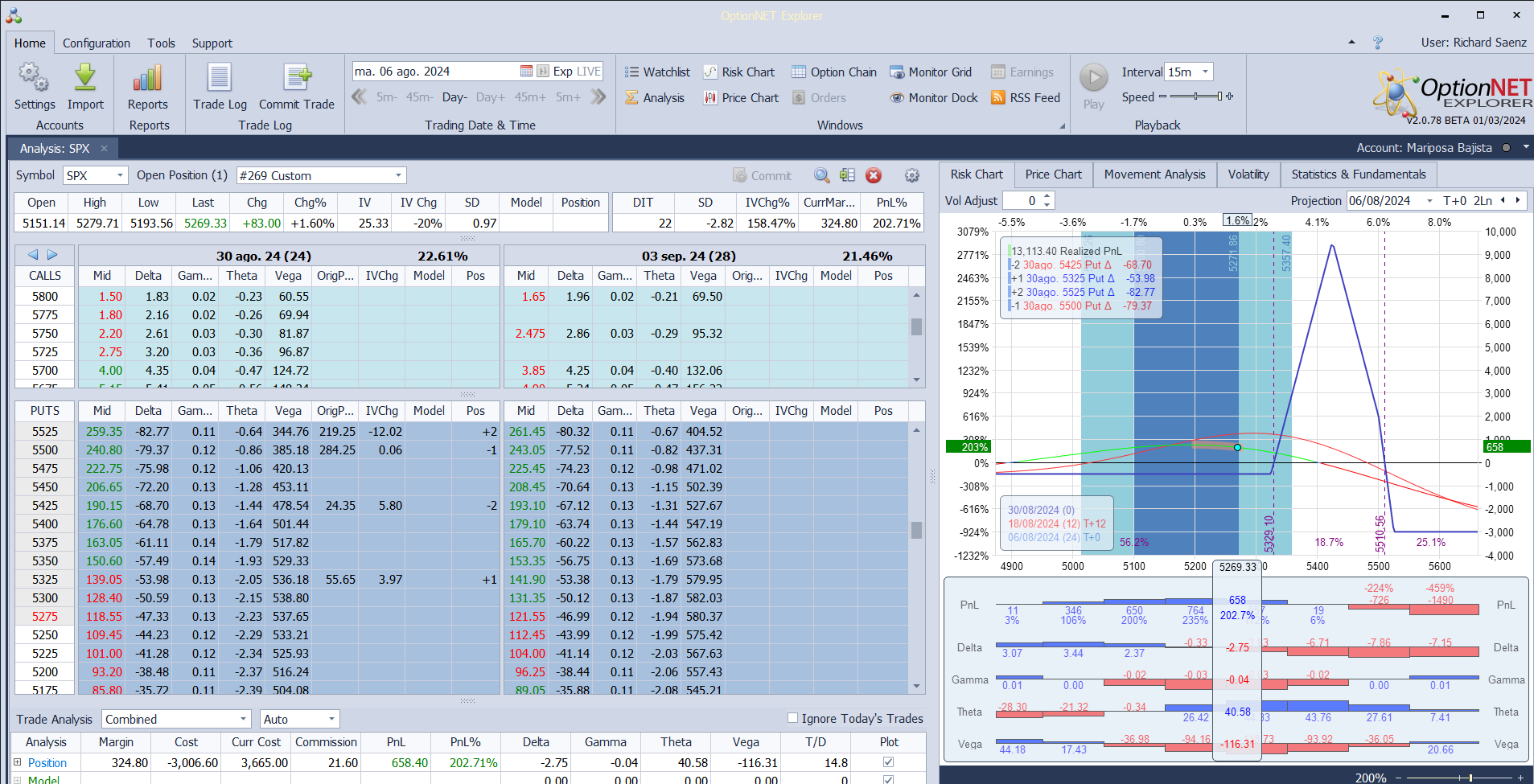Viewport: 1534px width, 784px height.
Task: Toggle the account status circle indicator
Action: pos(1506,148)
